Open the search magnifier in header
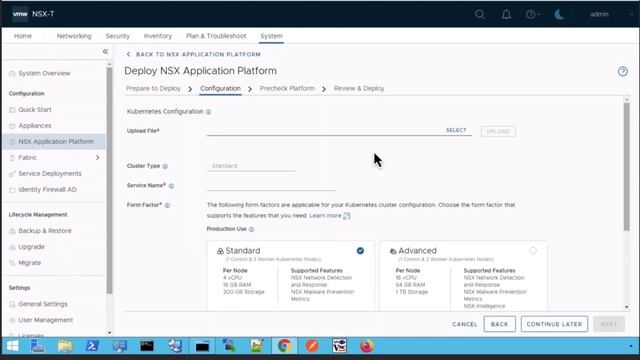Viewport: 640px width, 360px height. click(480, 14)
